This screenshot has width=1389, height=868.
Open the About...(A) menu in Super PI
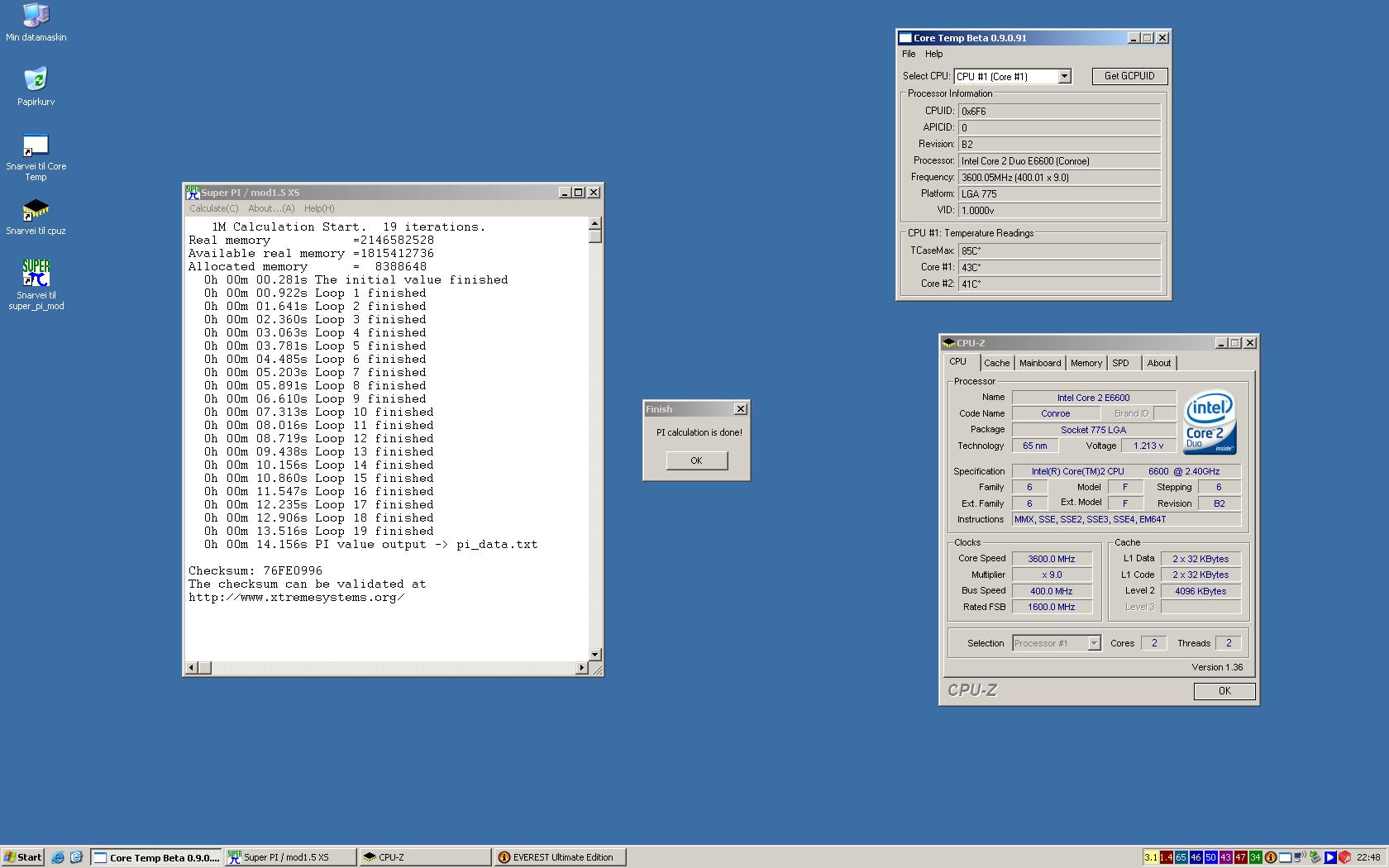coord(271,208)
